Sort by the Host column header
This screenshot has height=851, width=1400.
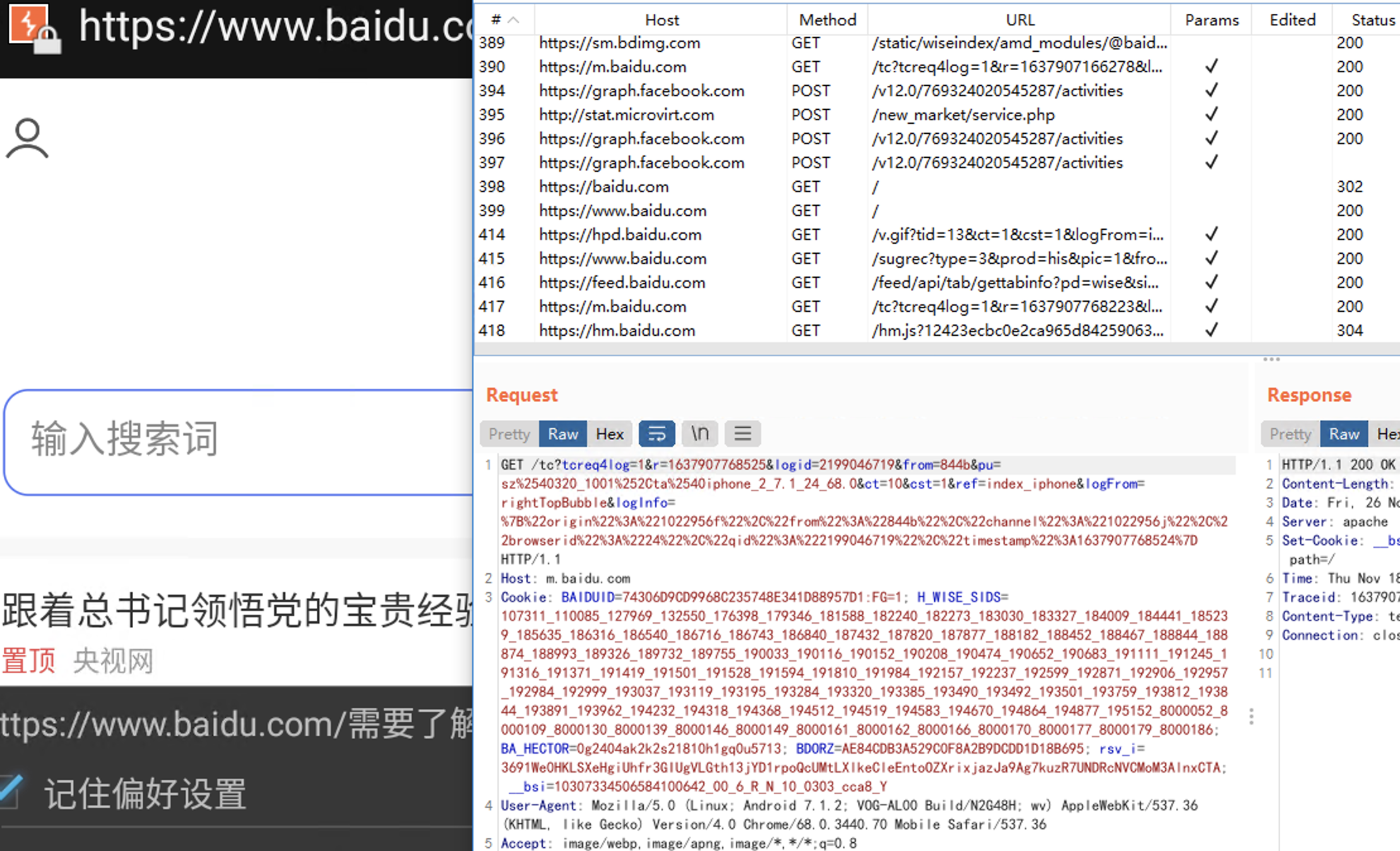pos(661,20)
